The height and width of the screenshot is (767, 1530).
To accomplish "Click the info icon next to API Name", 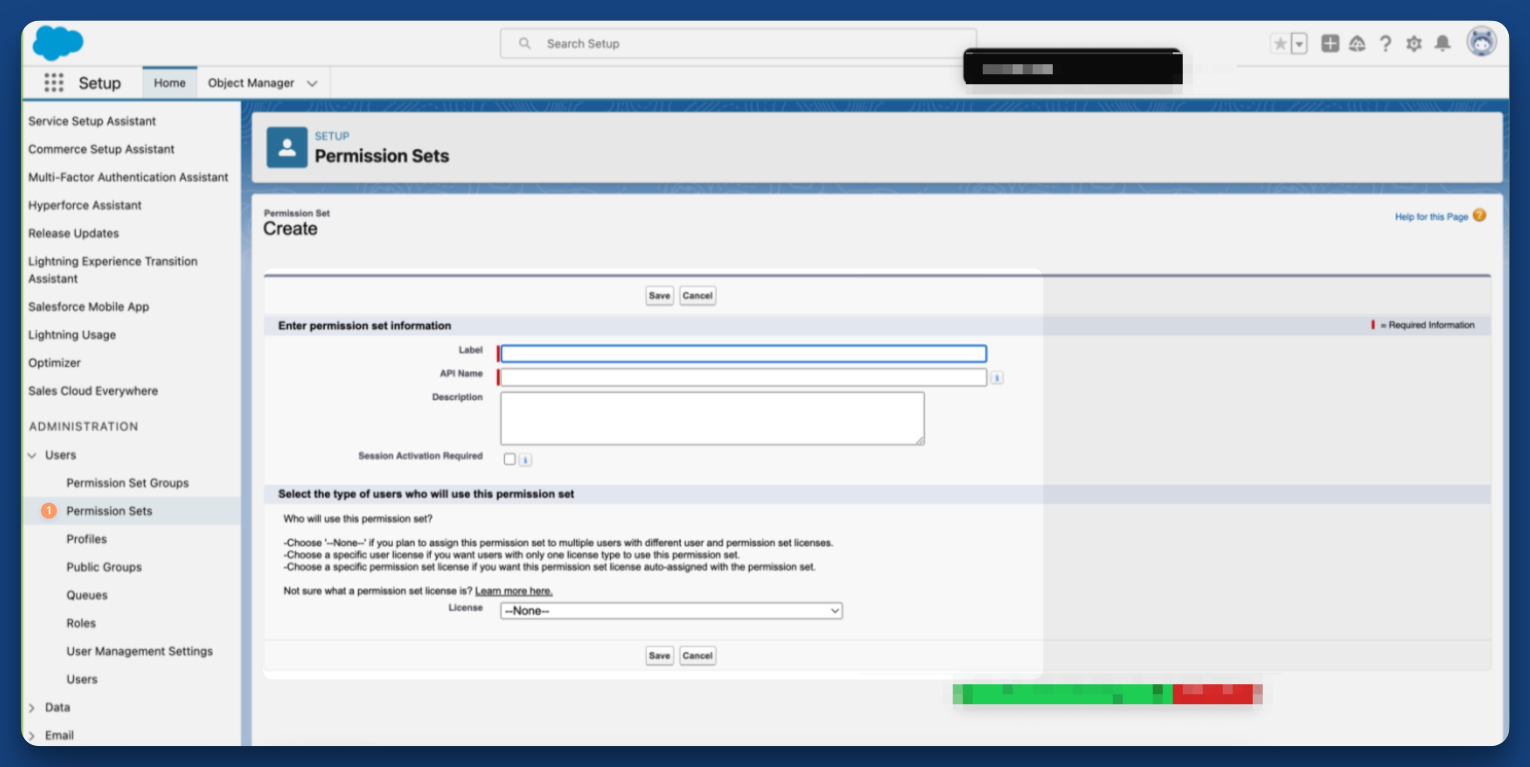I will coord(997,378).
